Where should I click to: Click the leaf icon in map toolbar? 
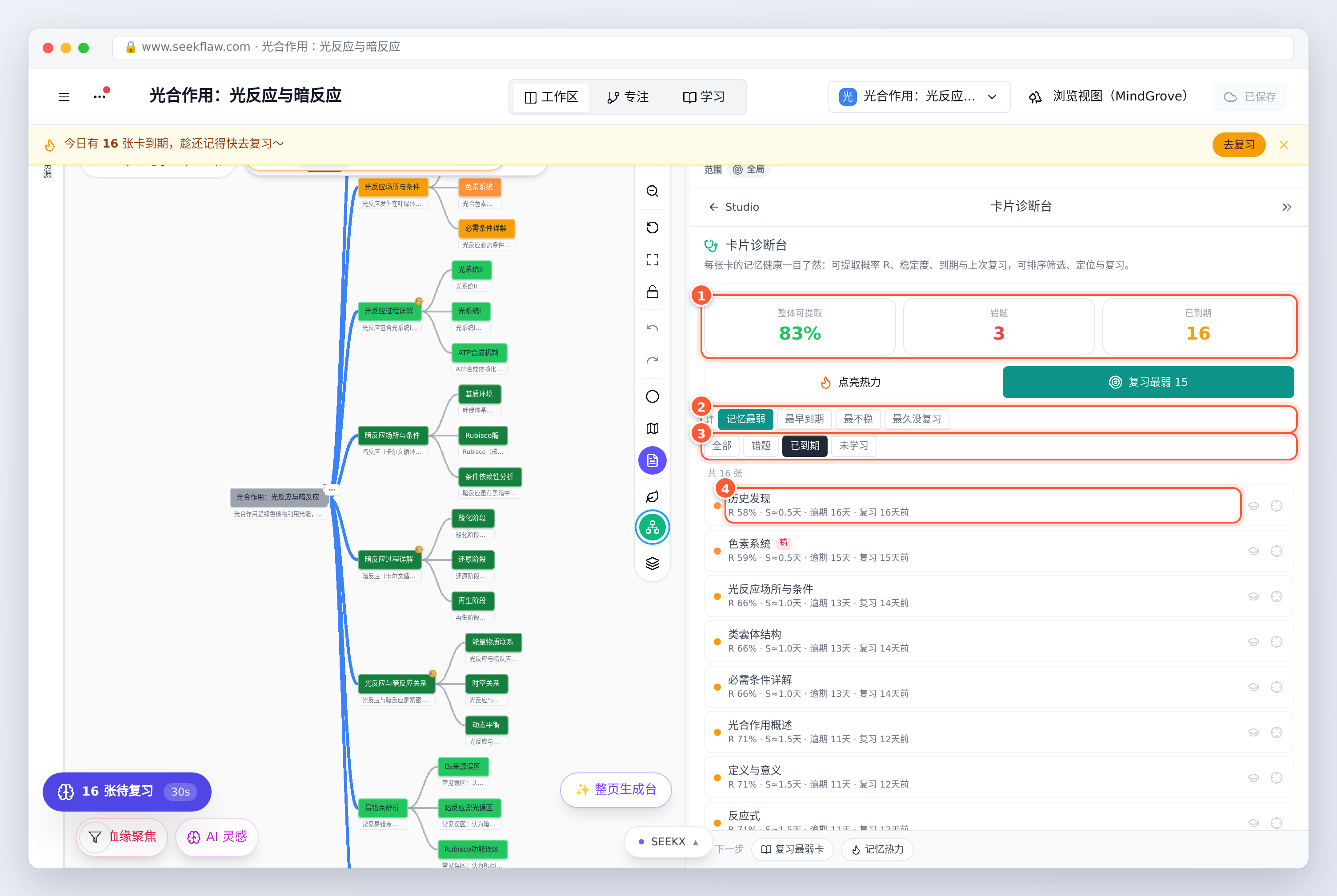(x=652, y=496)
